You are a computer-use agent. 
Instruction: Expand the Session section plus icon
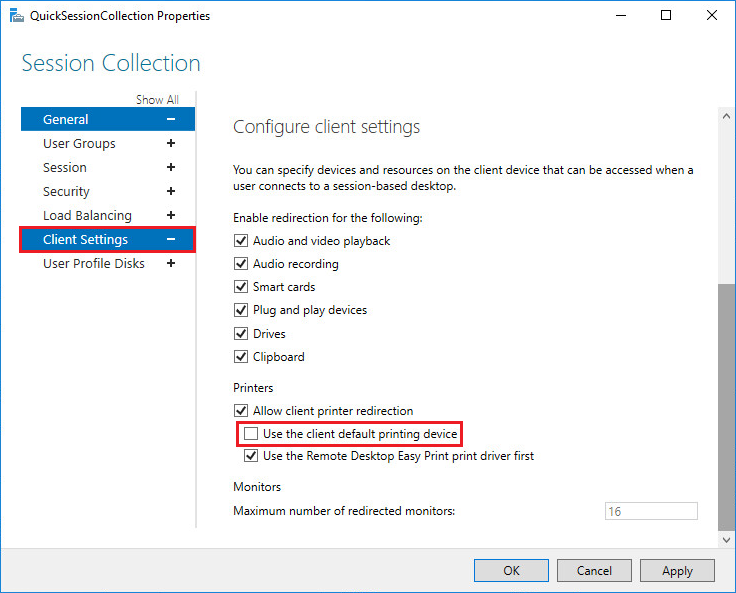click(171, 168)
